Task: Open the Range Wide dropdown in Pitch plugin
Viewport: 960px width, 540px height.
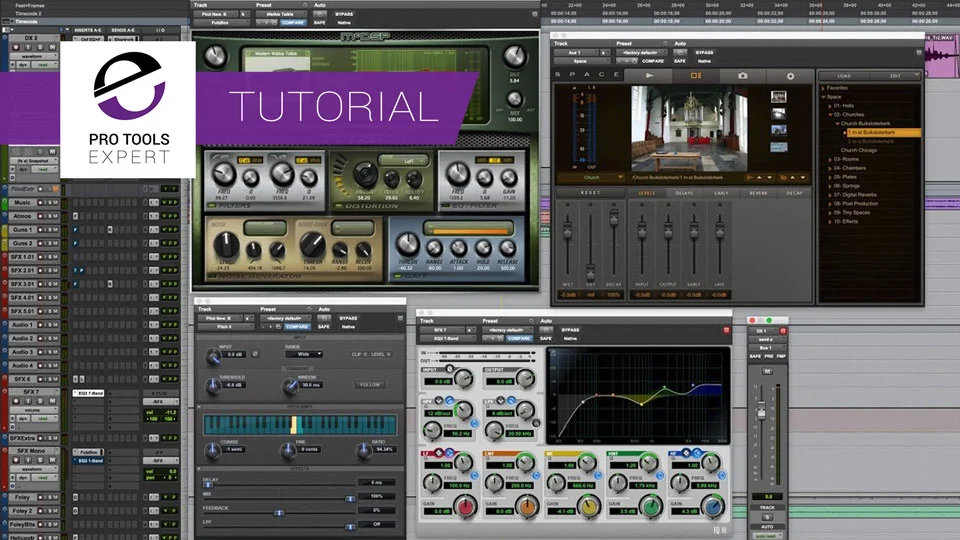Action: 304,354
